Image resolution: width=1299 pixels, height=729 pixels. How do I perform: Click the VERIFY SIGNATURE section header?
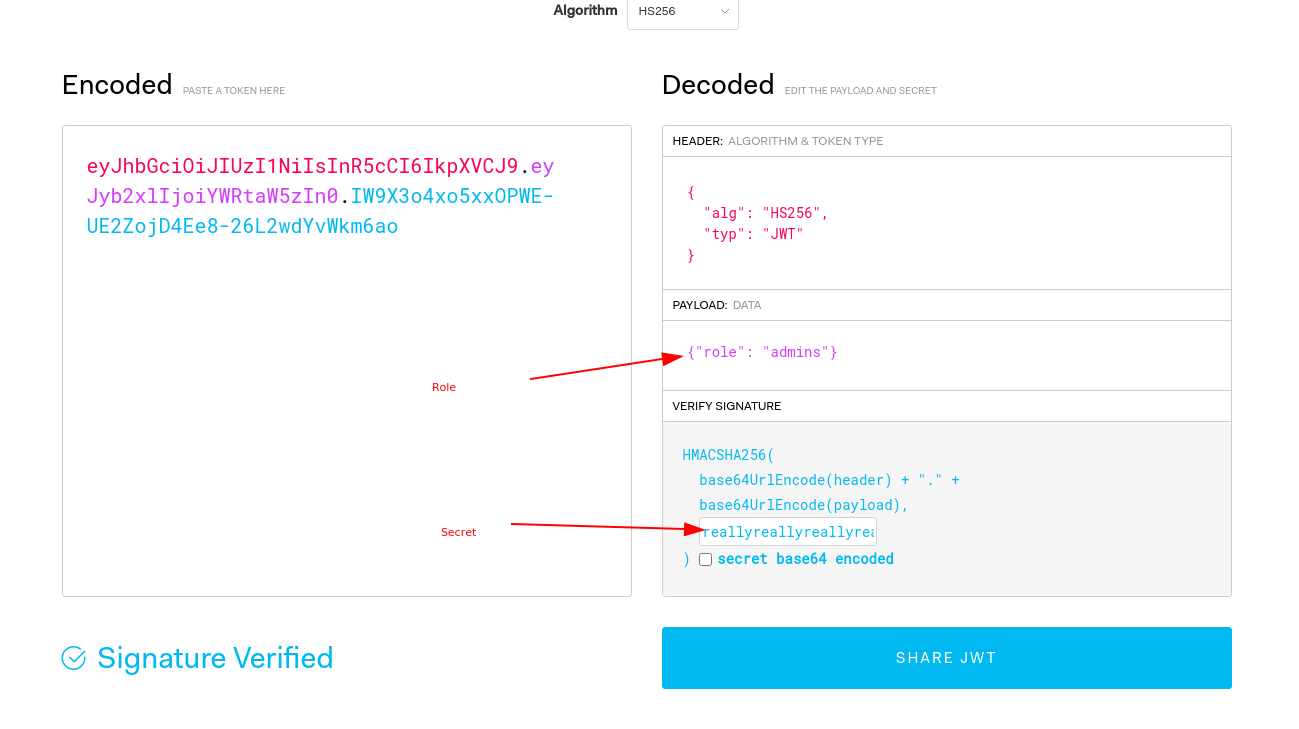tap(726, 405)
